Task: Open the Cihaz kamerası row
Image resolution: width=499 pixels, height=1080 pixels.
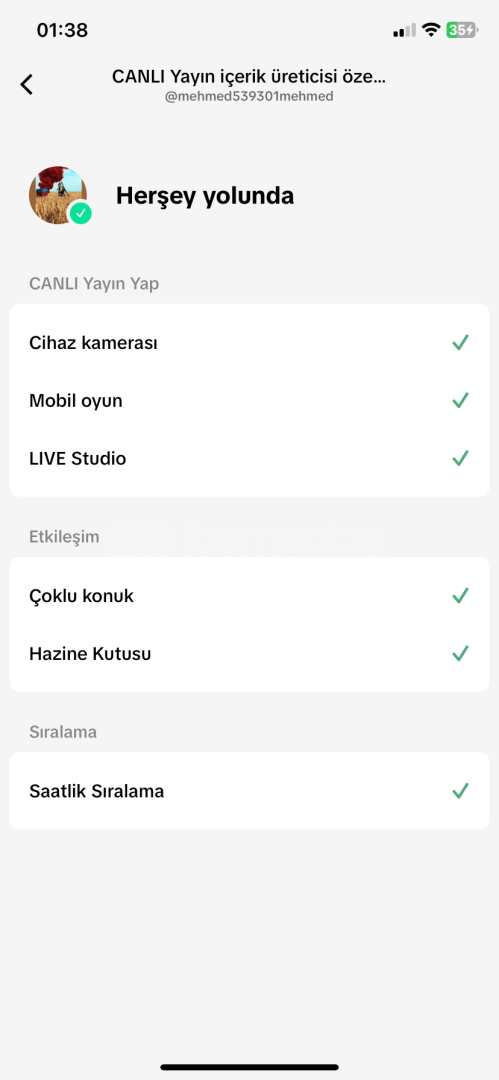Action: (250, 342)
